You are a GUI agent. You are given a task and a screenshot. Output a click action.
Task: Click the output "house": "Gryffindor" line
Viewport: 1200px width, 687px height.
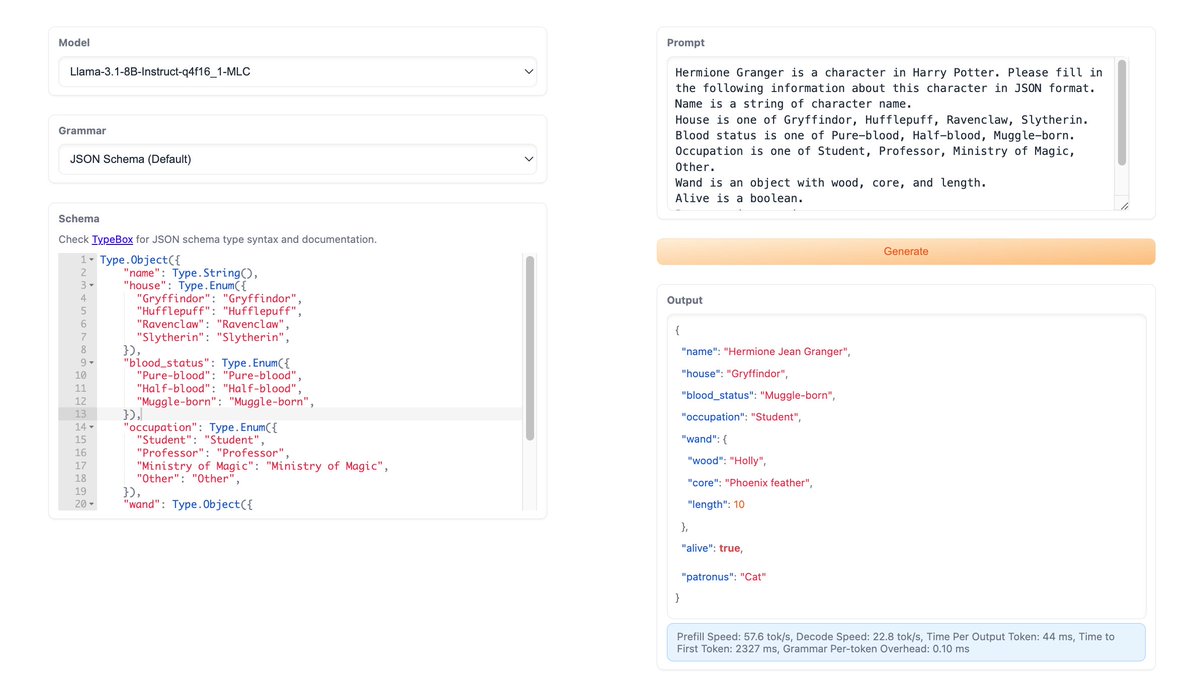(x=735, y=374)
